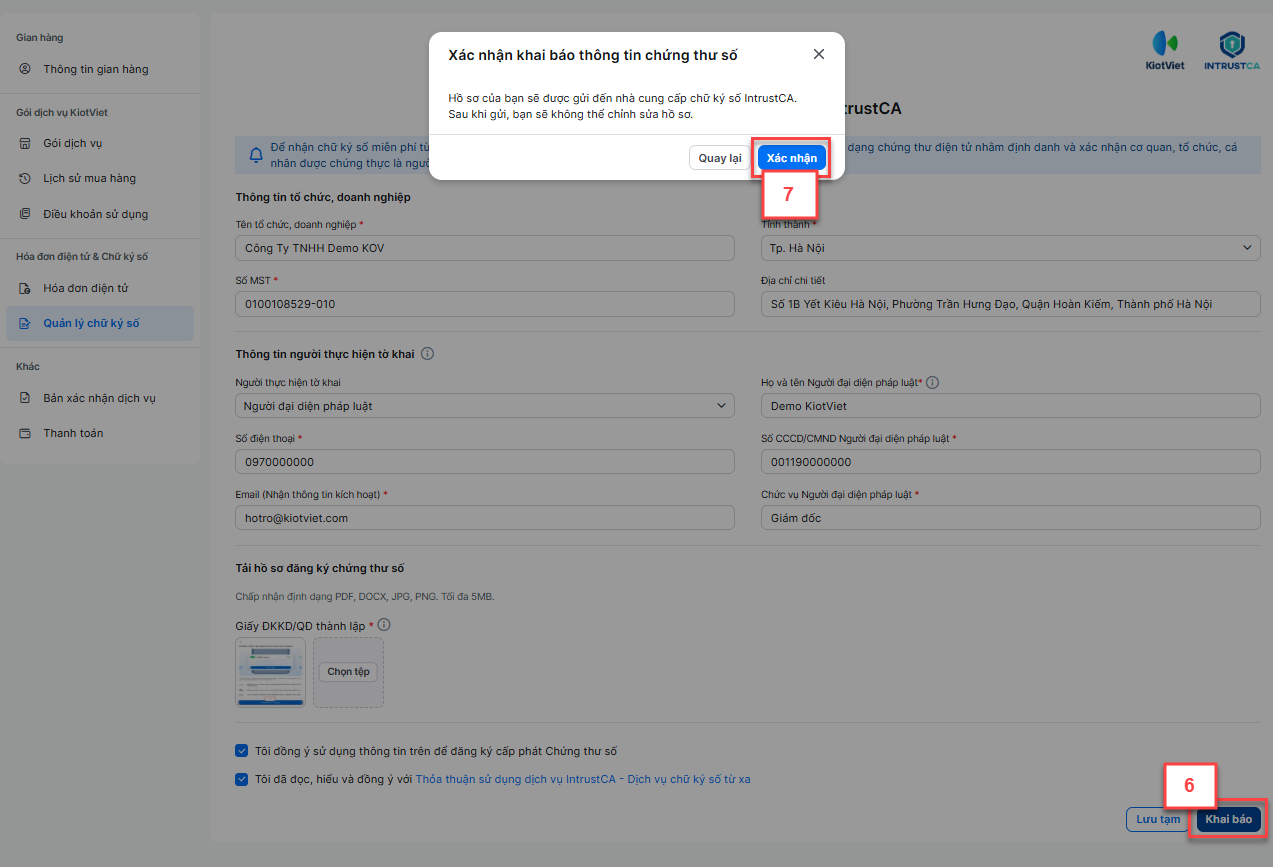
Task: Click the Số điện thoại input field
Action: coord(485,462)
